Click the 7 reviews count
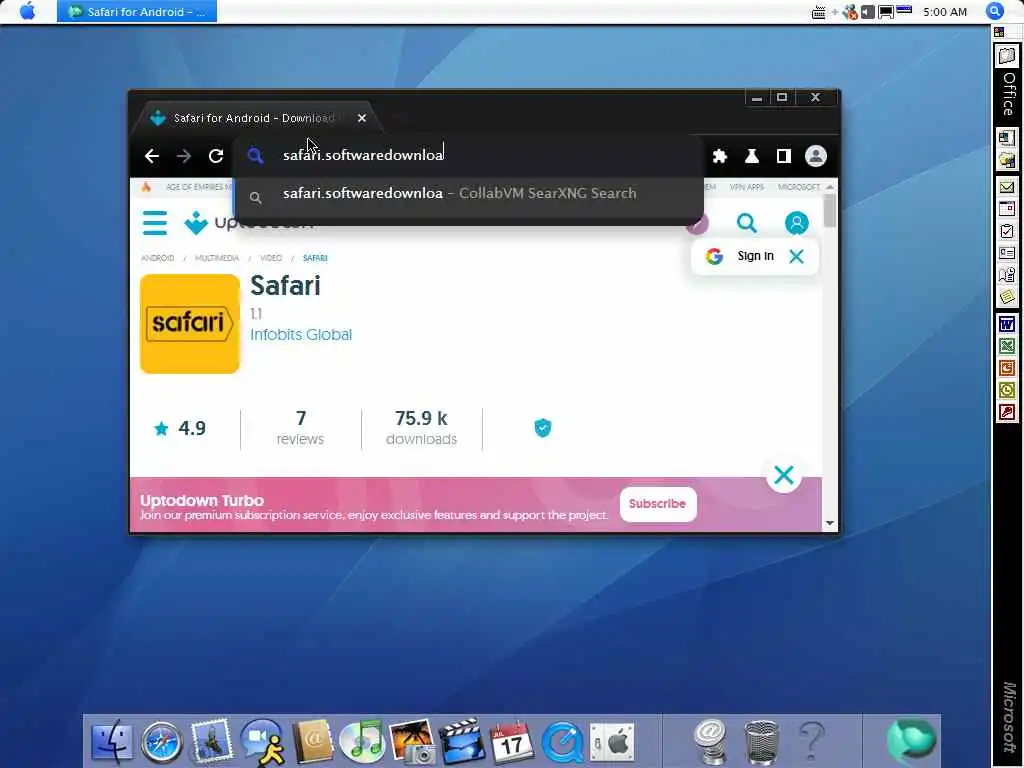Viewport: 1024px width, 768px height. pos(300,428)
